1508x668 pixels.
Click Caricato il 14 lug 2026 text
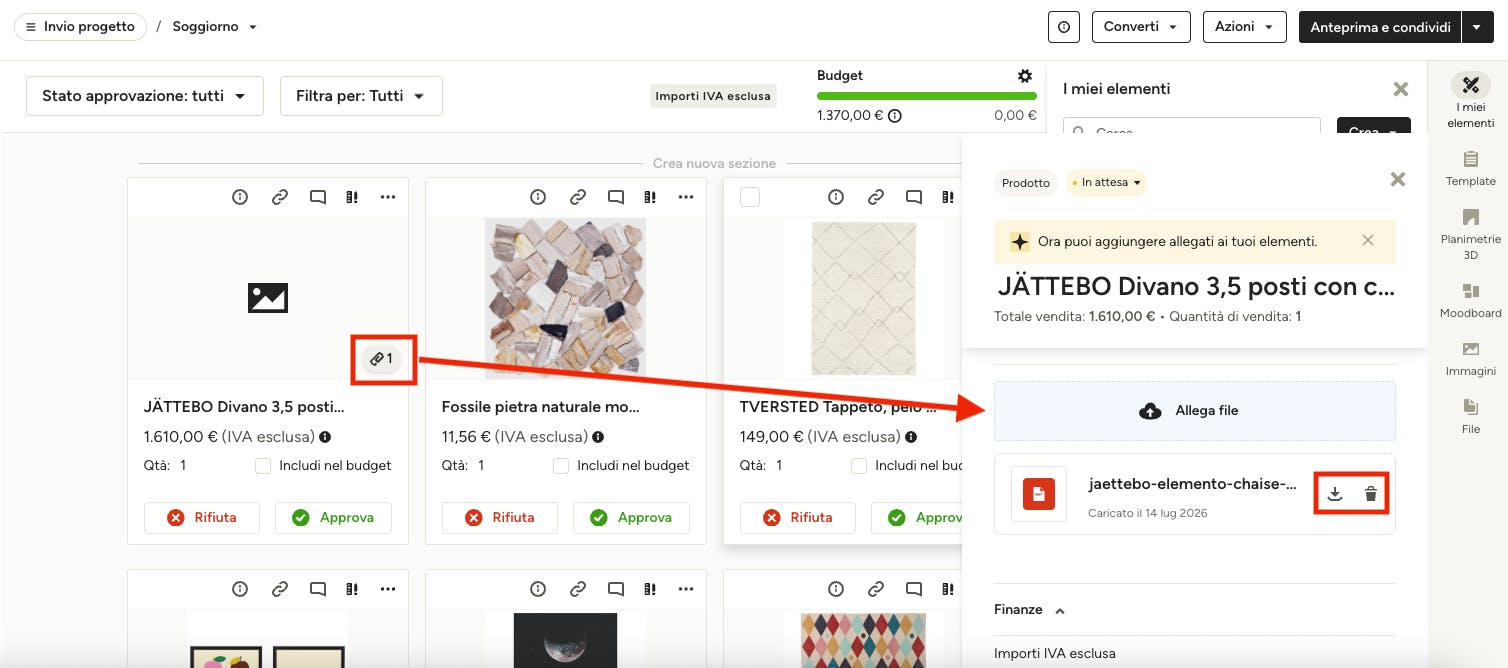(1147, 513)
